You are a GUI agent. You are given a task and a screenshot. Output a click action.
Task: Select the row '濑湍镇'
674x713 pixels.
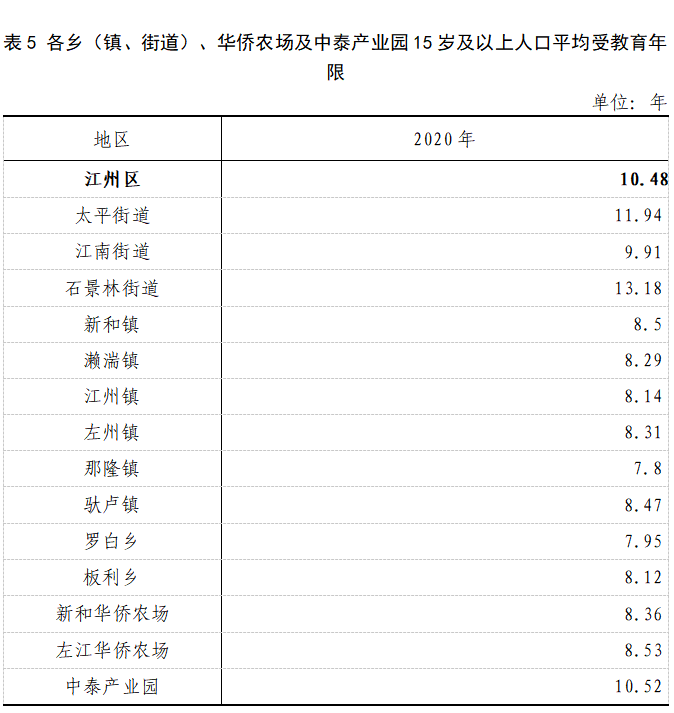coord(336,360)
